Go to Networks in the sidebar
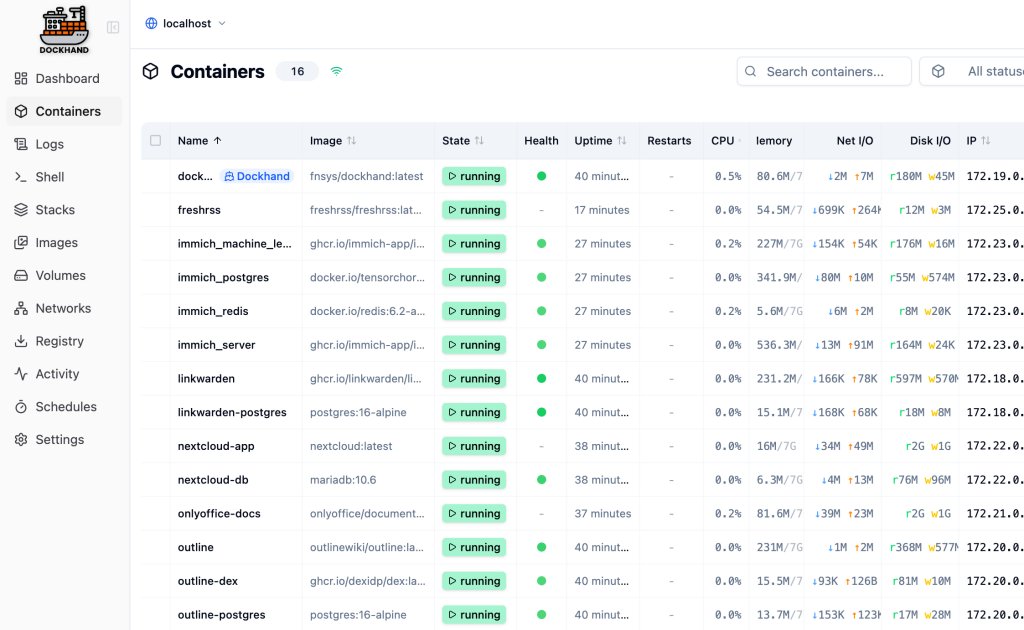 pos(63,308)
